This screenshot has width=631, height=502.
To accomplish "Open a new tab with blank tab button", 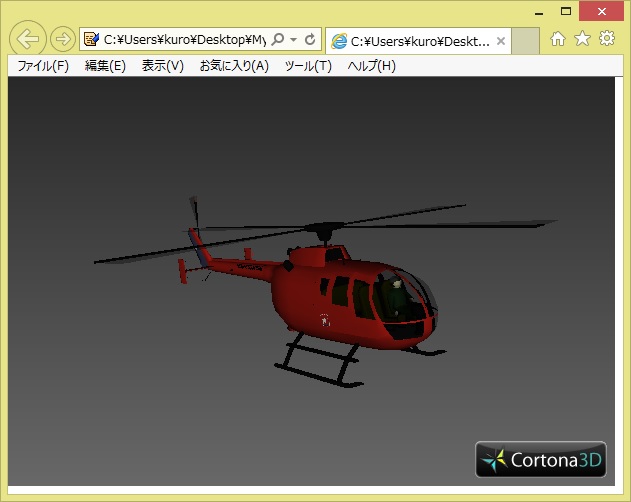I will pyautogui.click(x=526, y=41).
